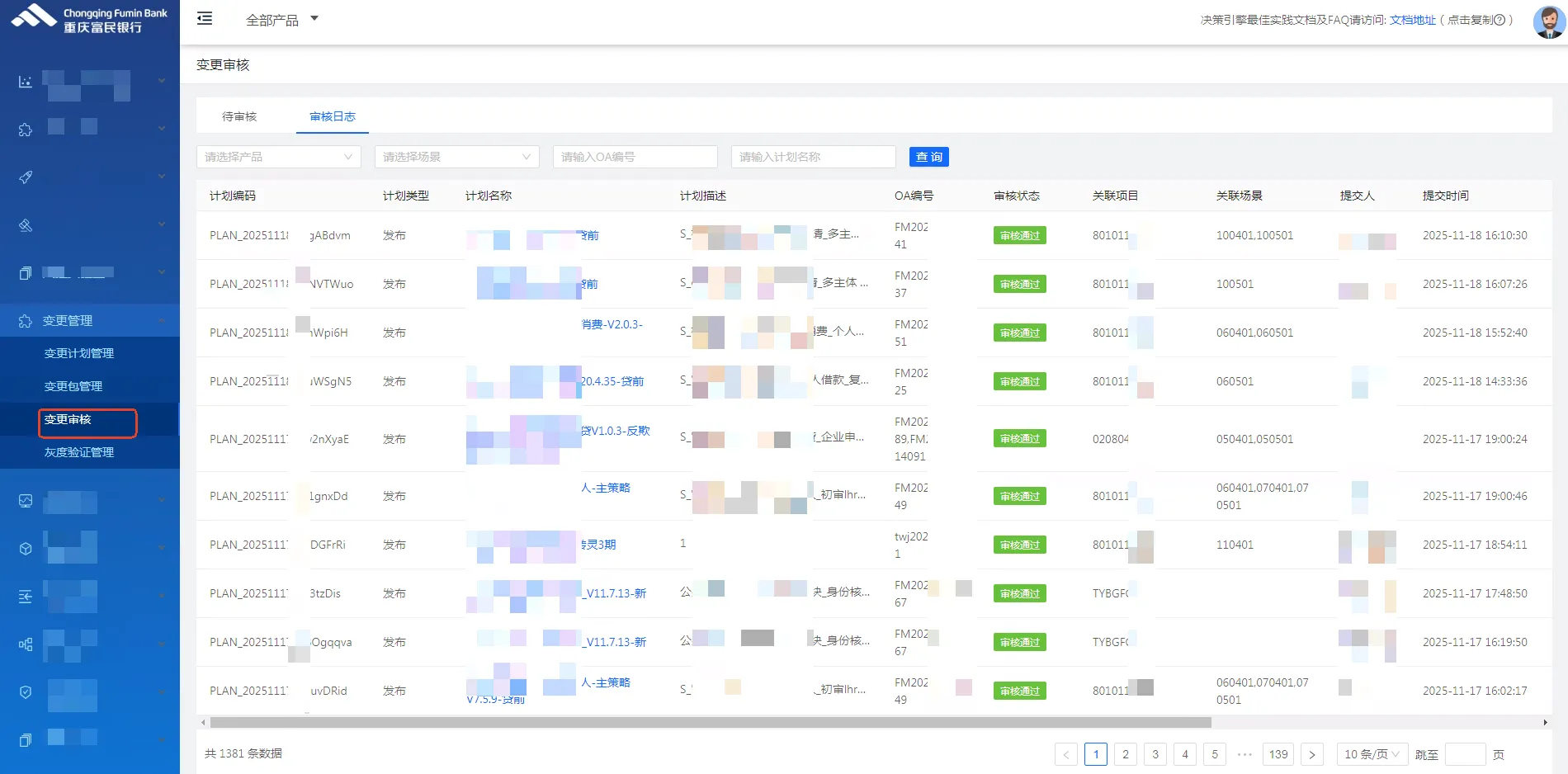
Task: Open the 文档地址 link
Action: point(1412,20)
